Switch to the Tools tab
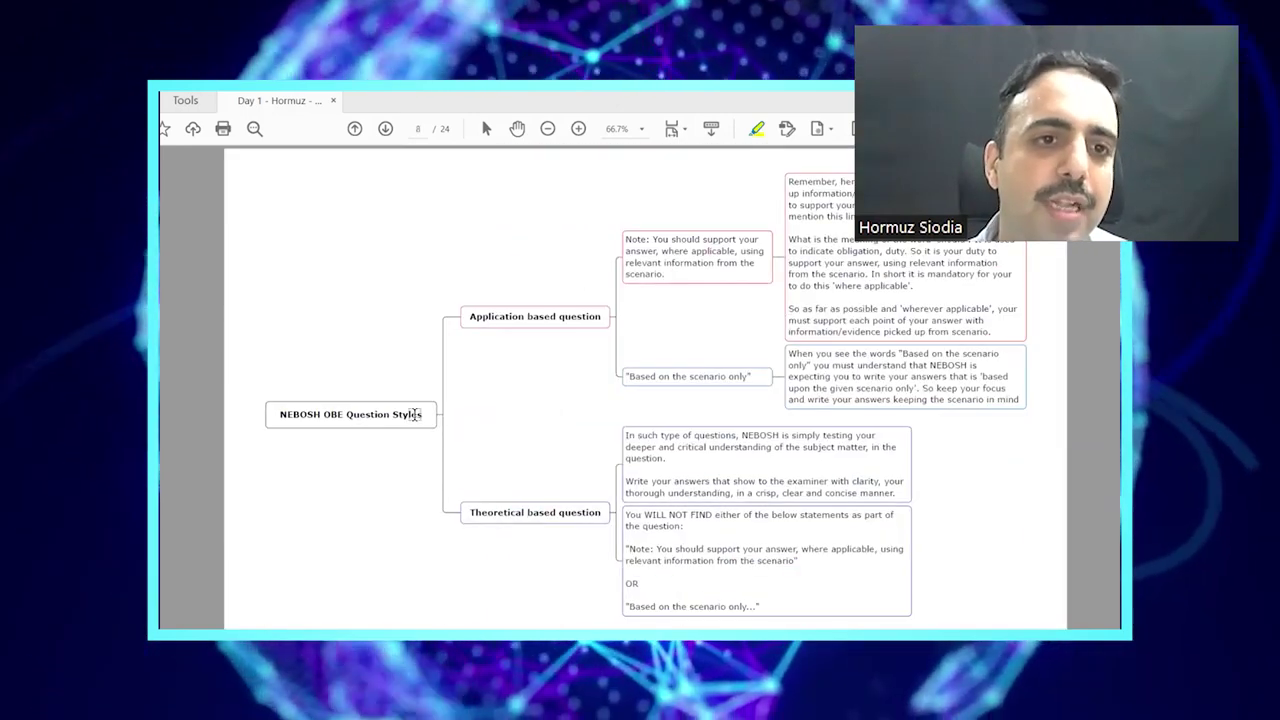Viewport: 1280px width, 720px height. point(185,101)
